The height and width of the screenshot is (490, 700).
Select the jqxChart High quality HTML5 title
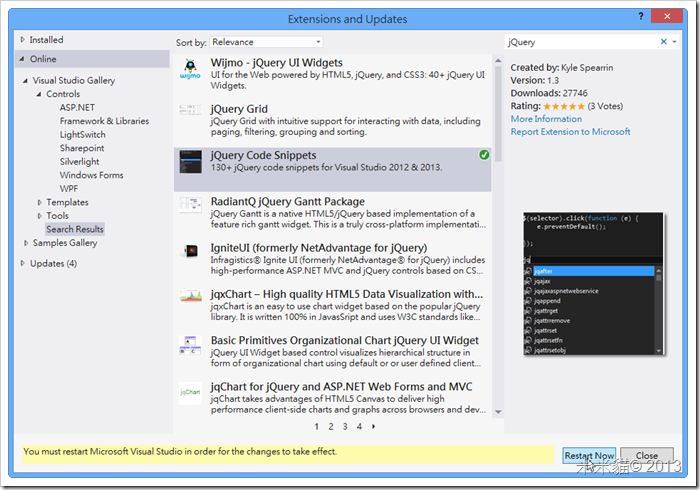coord(347,294)
